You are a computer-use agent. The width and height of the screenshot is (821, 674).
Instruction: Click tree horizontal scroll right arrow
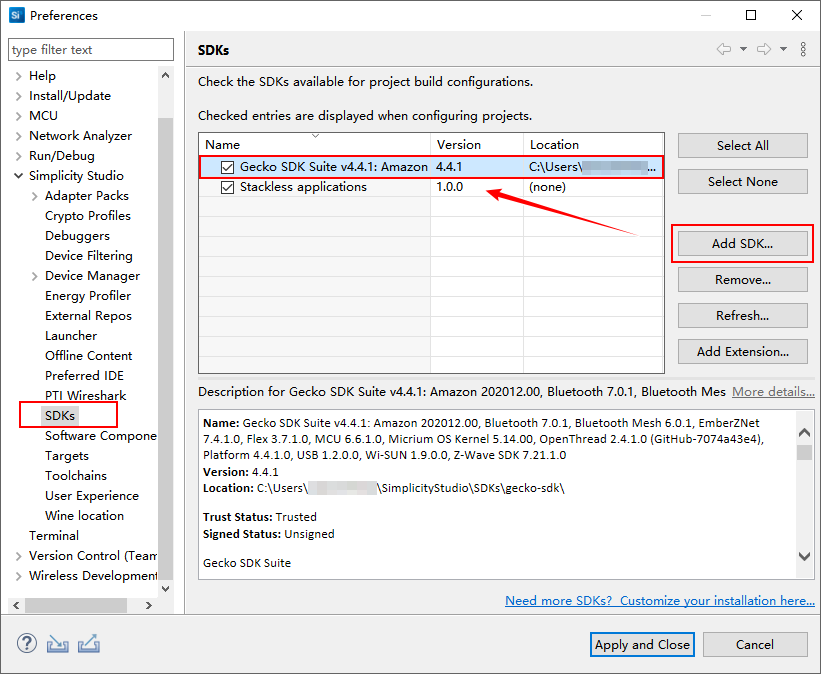click(149, 605)
